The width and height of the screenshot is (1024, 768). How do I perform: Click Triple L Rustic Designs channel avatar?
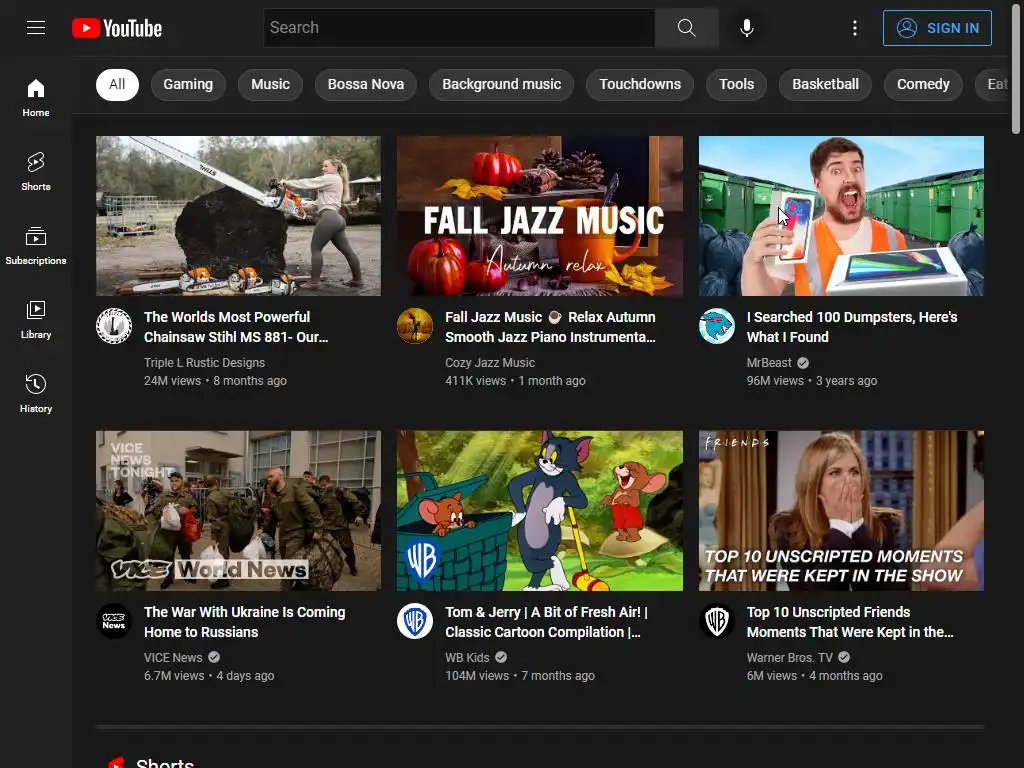[x=114, y=326]
